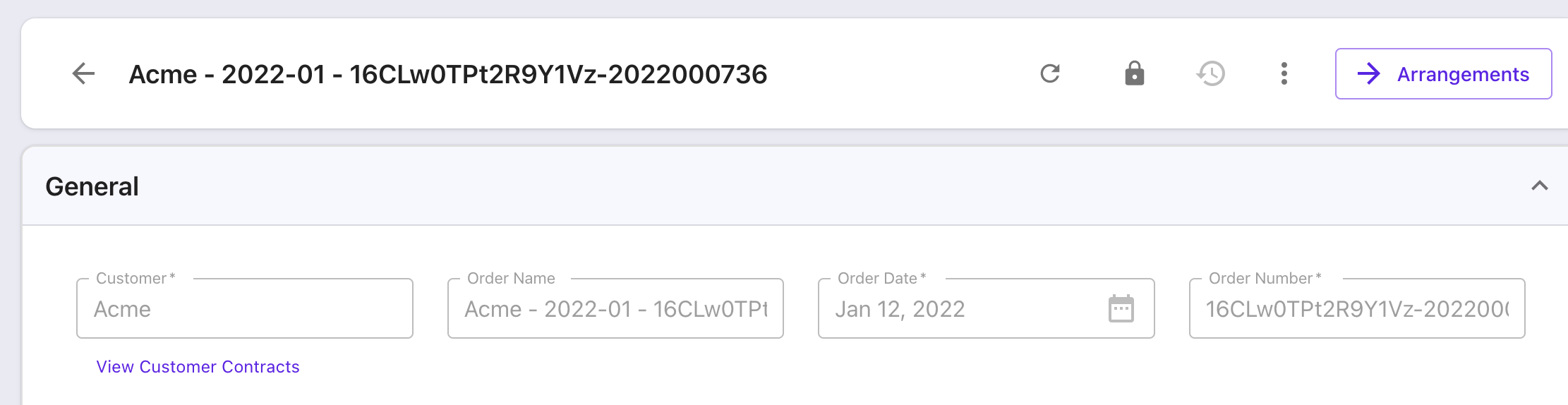Click the refresh icon in the header
Screen dimensions: 1568x405
(1050, 73)
